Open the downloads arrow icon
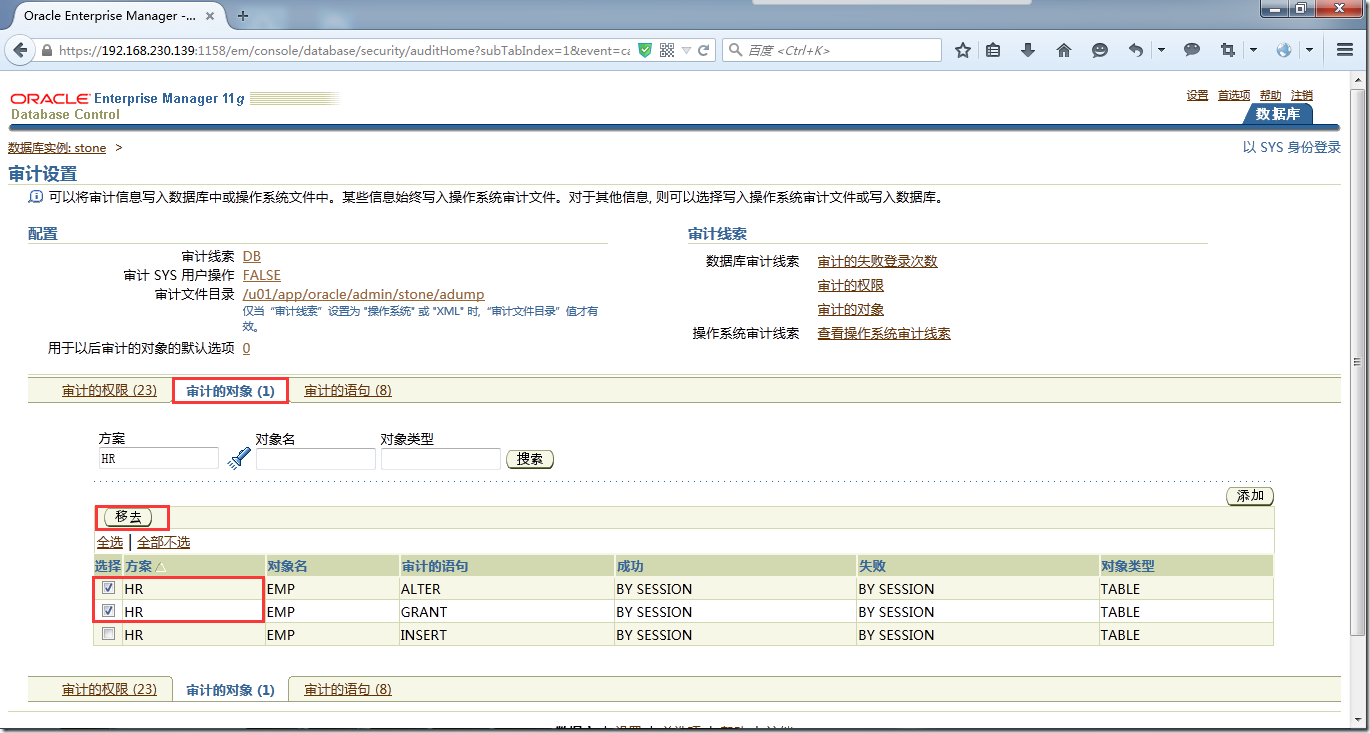Screen dimensions: 1370x733 (x=1028, y=50)
